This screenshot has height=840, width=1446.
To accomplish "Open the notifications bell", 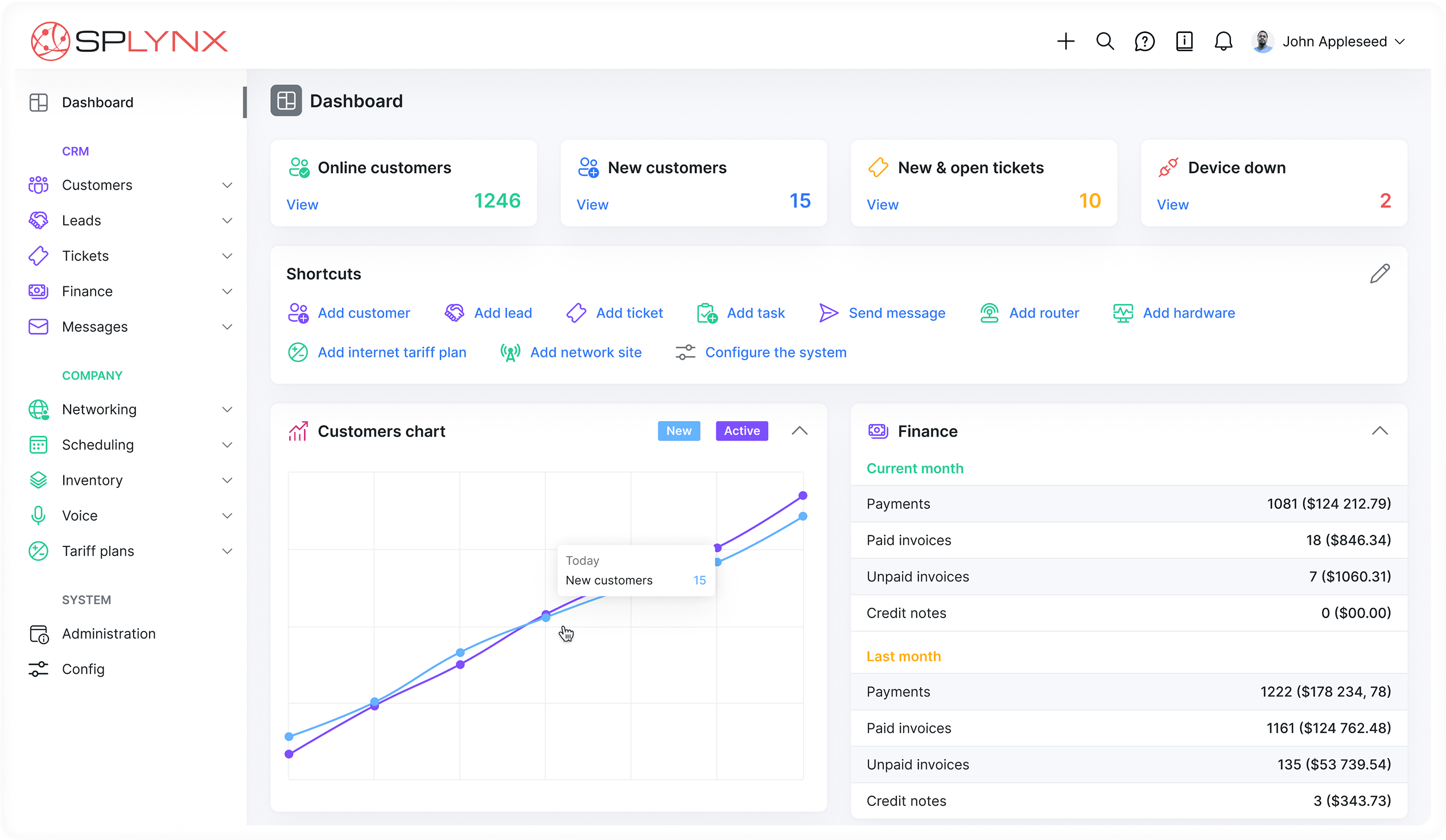I will click(x=1223, y=42).
